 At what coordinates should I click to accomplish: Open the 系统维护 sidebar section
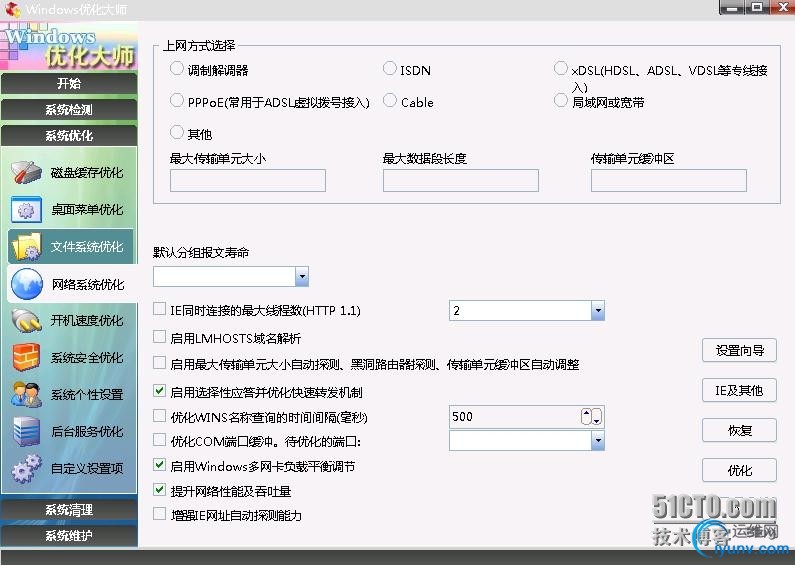pos(69,535)
